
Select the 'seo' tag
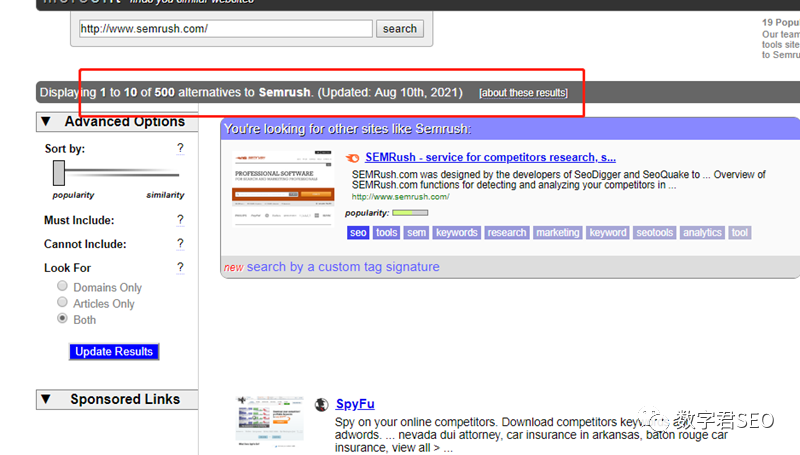click(358, 233)
